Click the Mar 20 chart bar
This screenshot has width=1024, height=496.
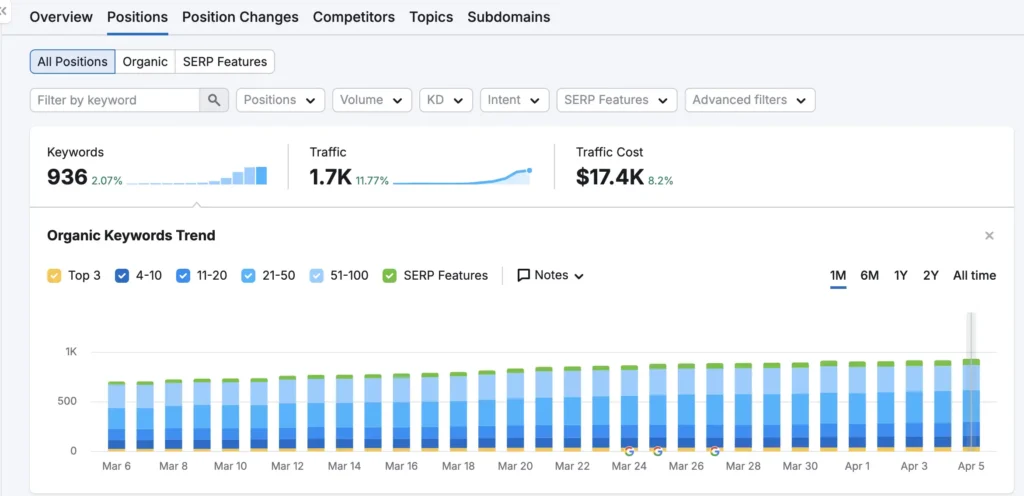tap(515, 410)
